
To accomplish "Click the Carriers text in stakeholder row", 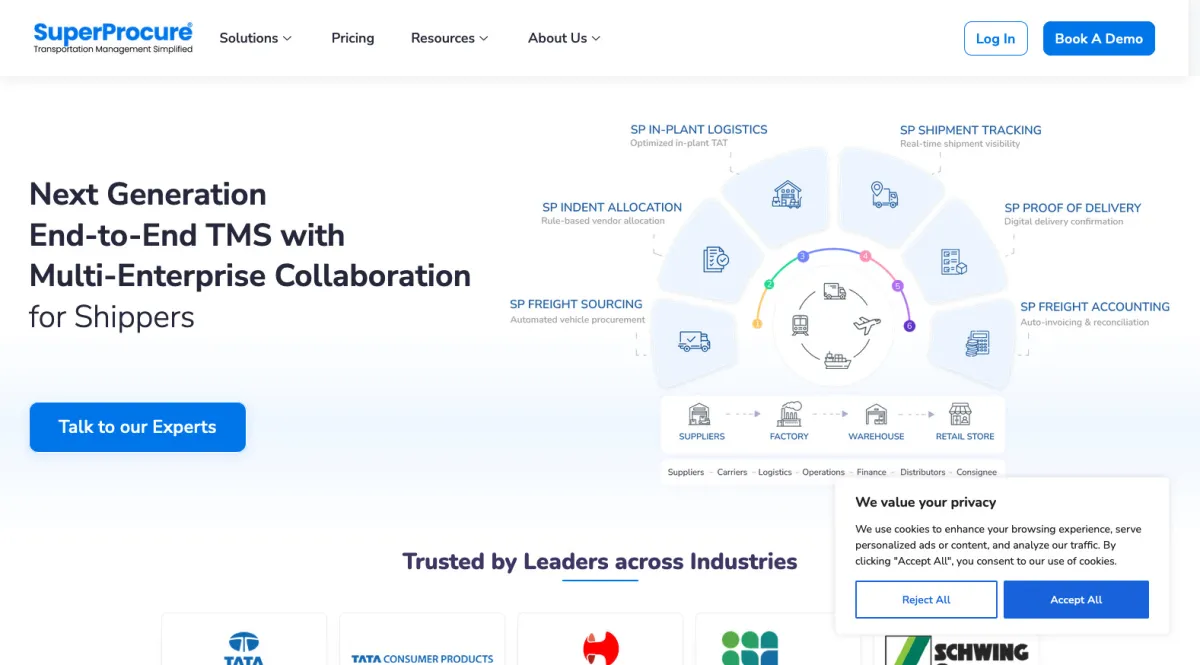I will pyautogui.click(x=732, y=472).
